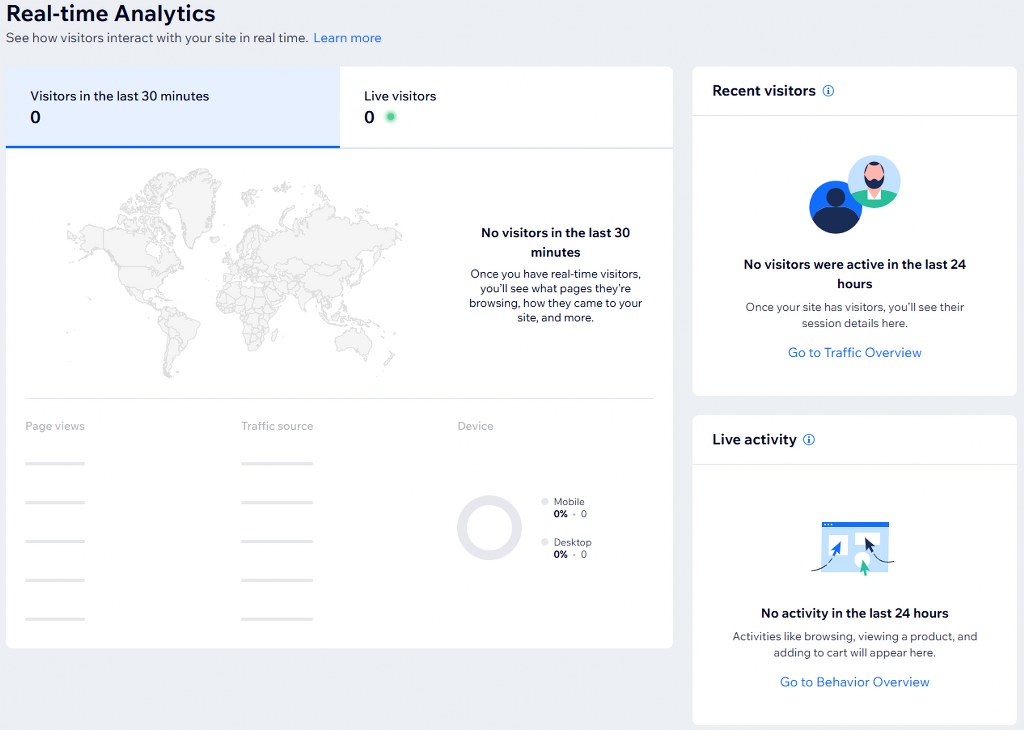Screen dimensions: 1024x730
Task: Click the live activity browser illustration
Action: pos(853,548)
